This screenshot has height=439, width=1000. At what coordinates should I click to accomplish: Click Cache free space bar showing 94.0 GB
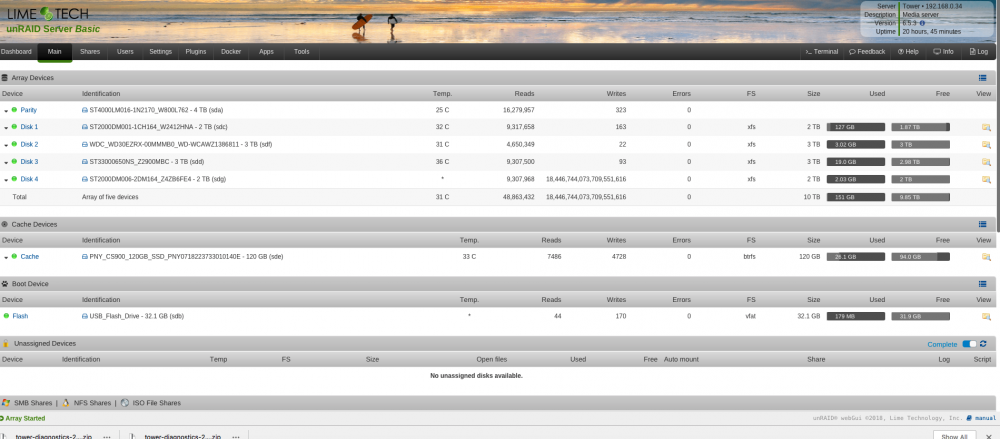click(x=920, y=257)
